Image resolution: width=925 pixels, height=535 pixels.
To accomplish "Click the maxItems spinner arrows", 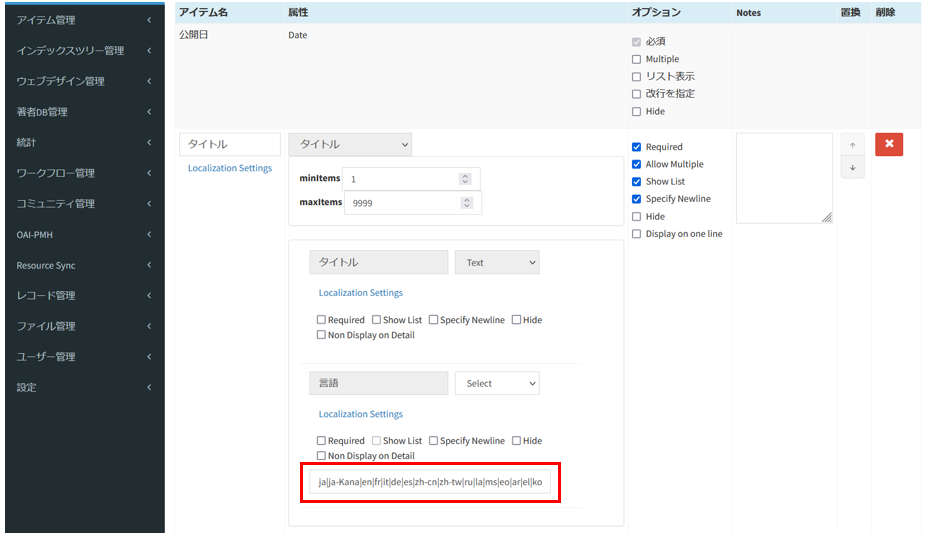I will (x=465, y=203).
